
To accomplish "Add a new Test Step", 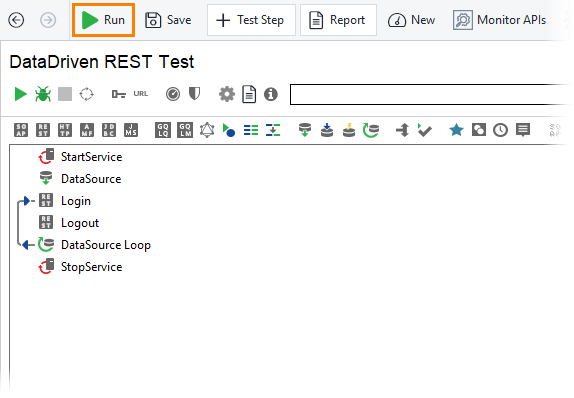I will pyautogui.click(x=251, y=20).
